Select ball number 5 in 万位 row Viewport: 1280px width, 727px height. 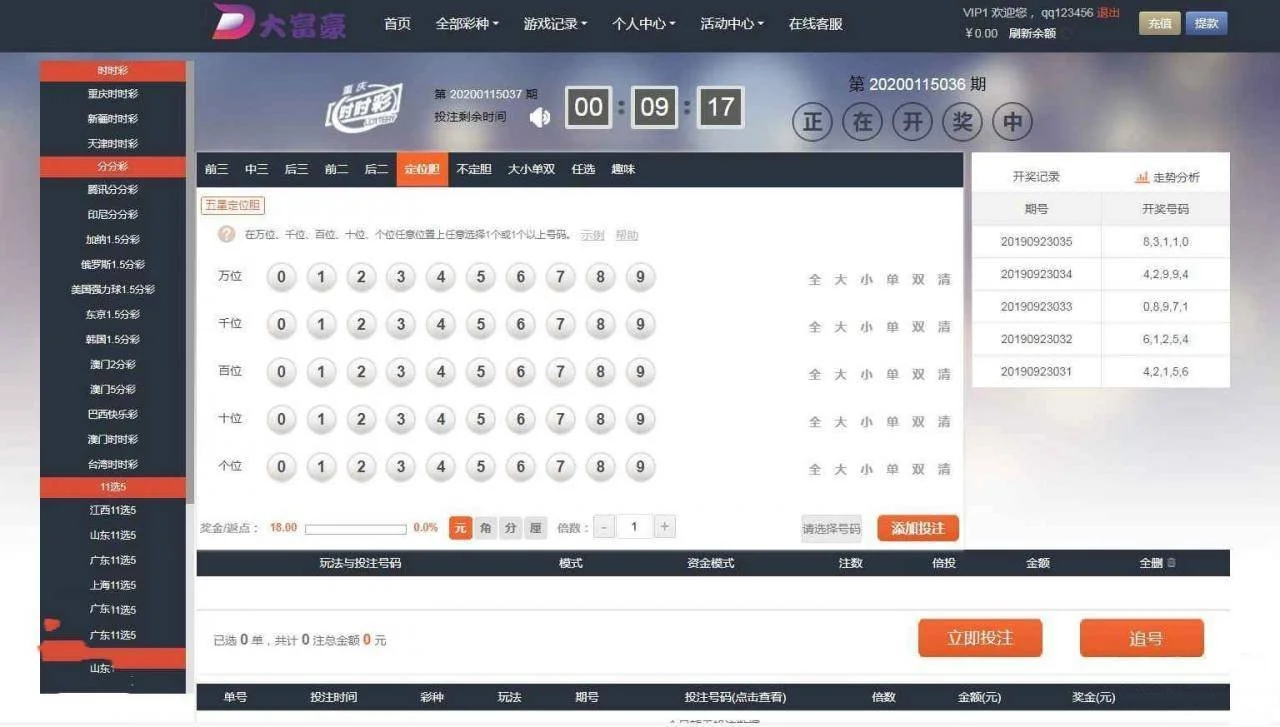coord(480,277)
